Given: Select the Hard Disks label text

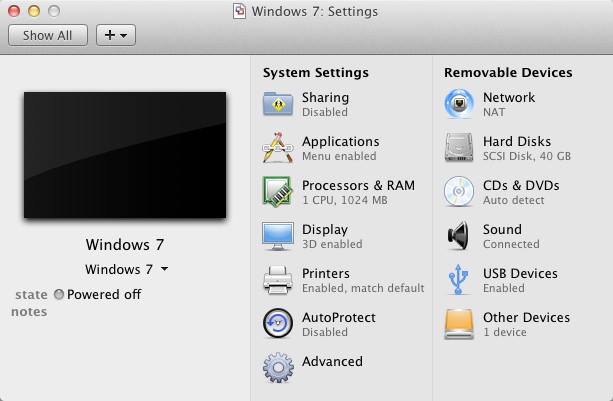Looking at the screenshot, I should [x=517, y=141].
